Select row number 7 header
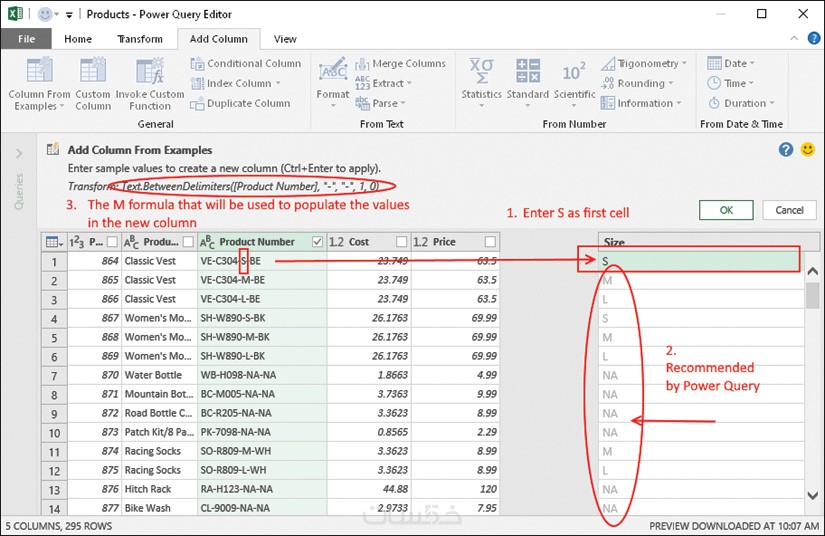This screenshot has height=536, width=825. 54,376
